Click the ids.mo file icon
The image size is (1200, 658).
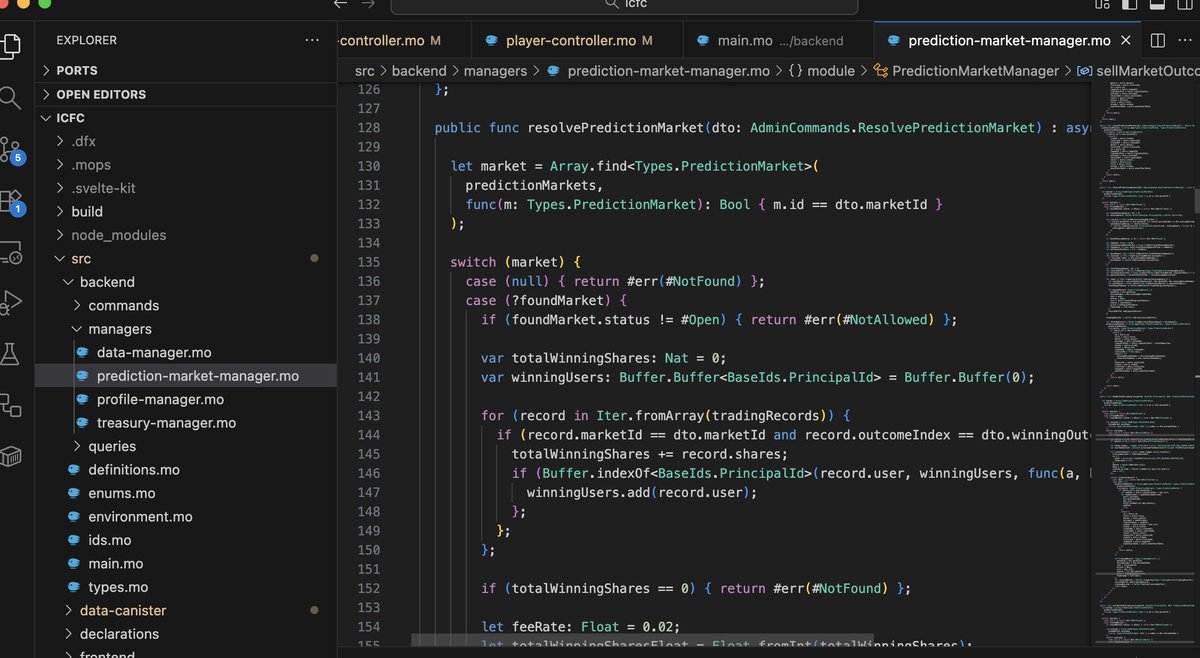(x=72, y=540)
